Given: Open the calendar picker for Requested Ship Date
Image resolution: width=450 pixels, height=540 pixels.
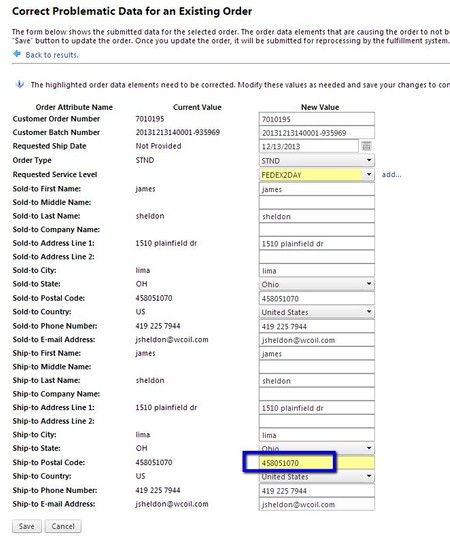Looking at the screenshot, I should (366, 146).
